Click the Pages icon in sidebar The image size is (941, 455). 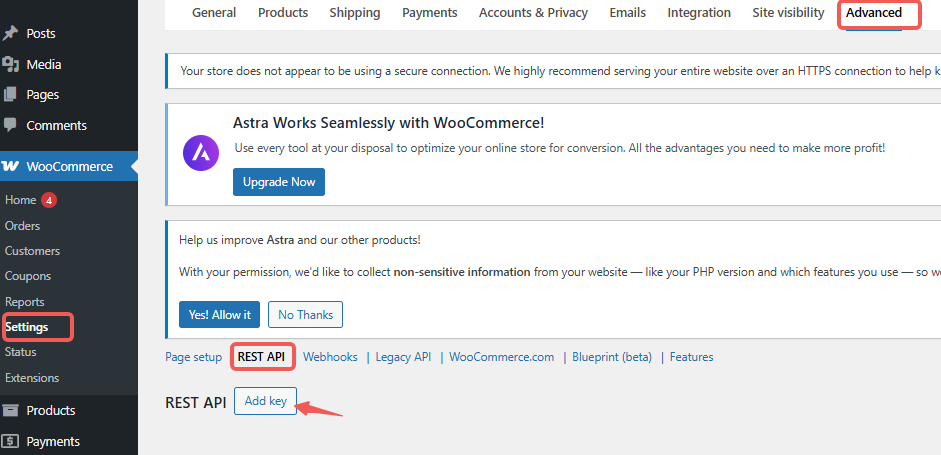pos(11,95)
